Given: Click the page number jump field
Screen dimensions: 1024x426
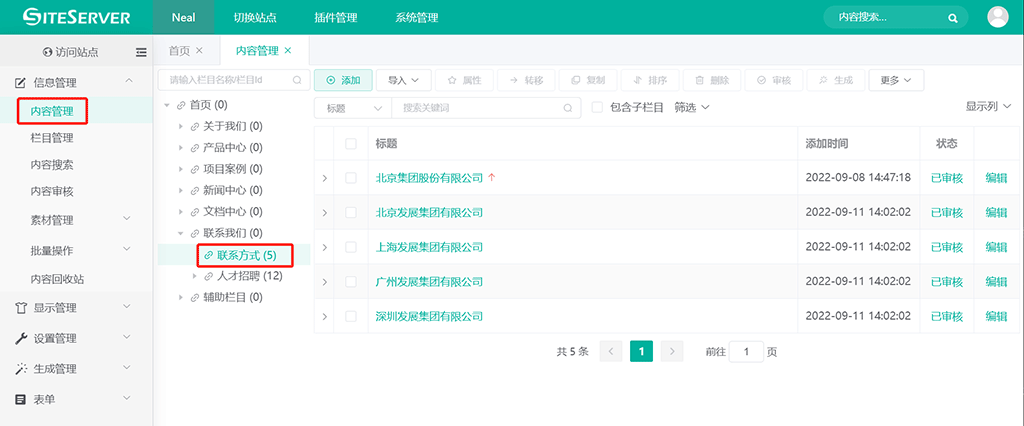Looking at the screenshot, I should 746,351.
